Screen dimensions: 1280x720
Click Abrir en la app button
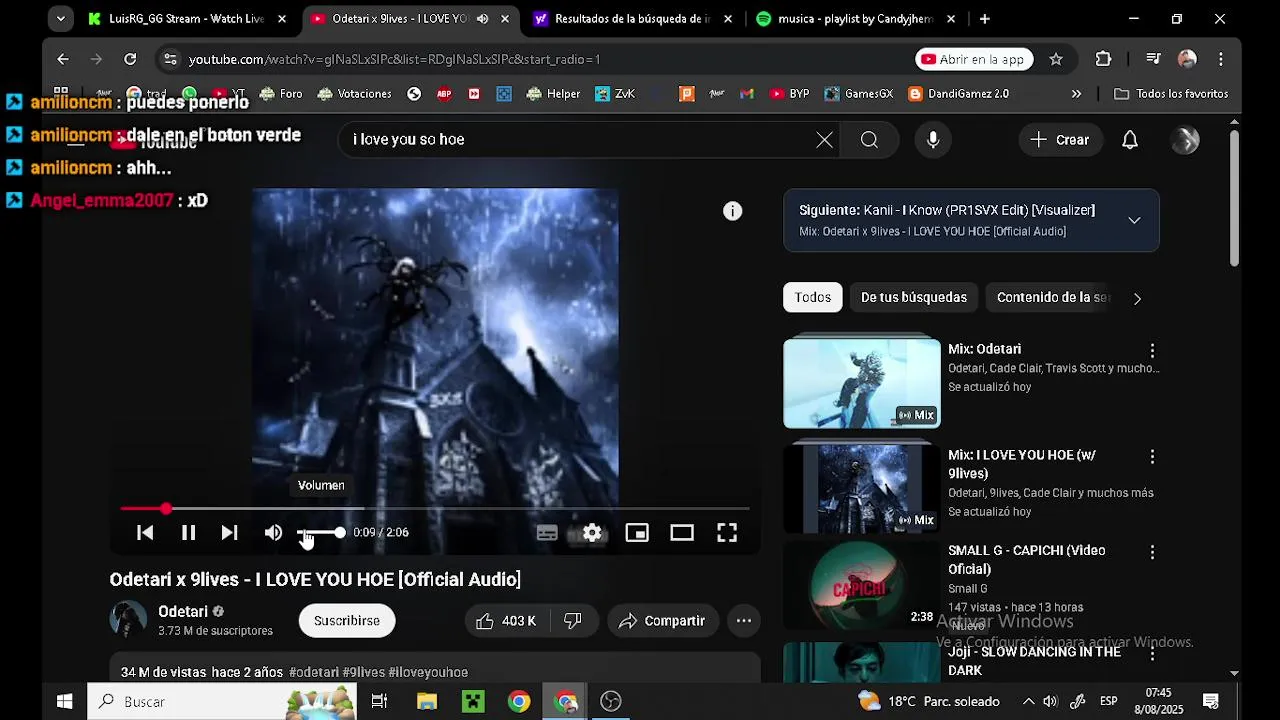pyautogui.click(x=975, y=59)
